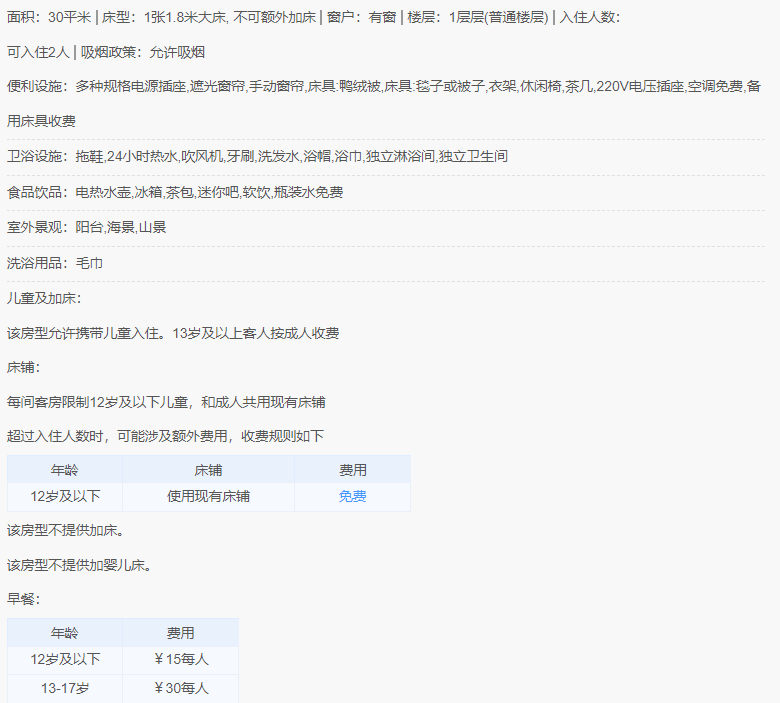
Task: Click the 床铺 section label
Action: click(23, 367)
